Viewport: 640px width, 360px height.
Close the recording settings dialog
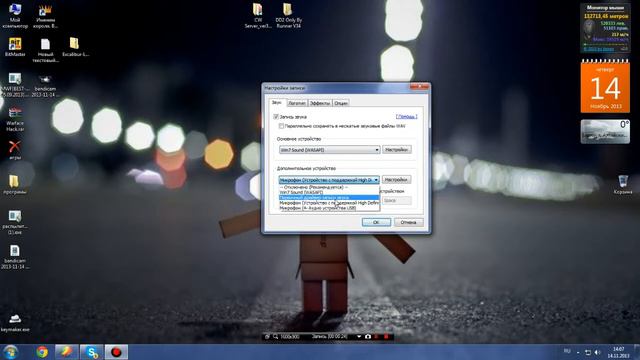(x=419, y=87)
